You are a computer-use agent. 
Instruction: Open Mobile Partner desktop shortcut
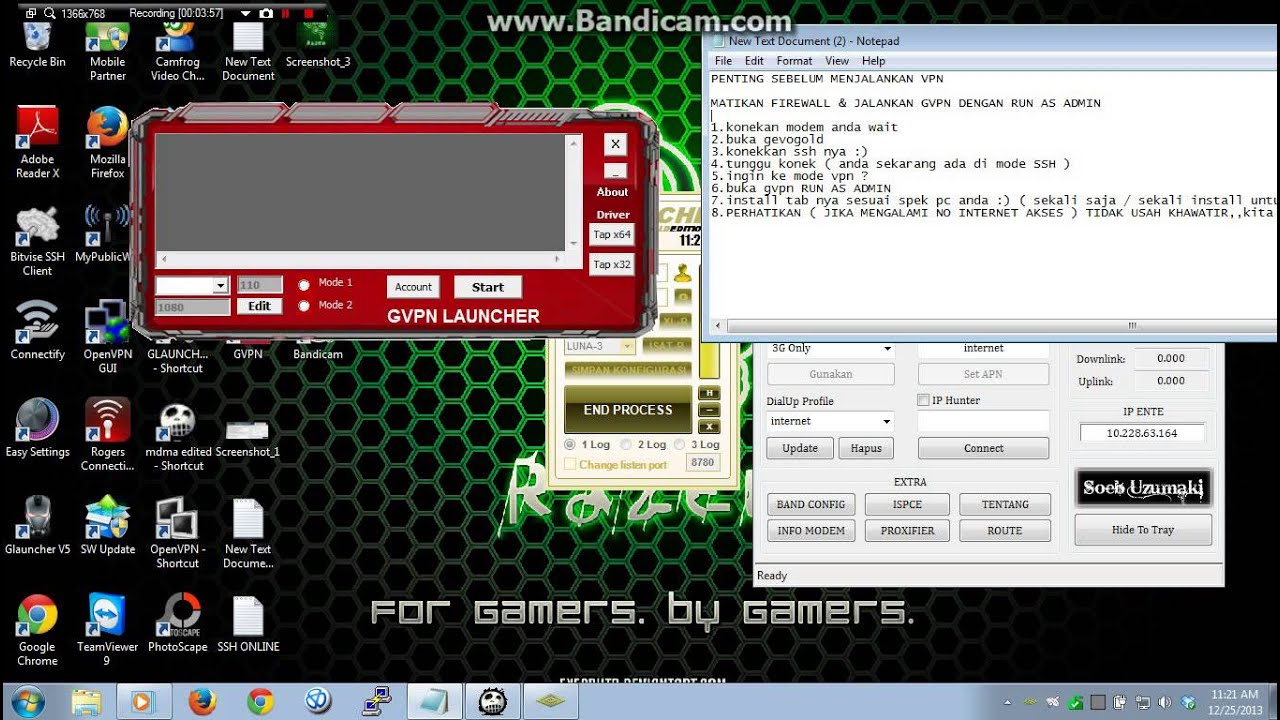(x=107, y=52)
